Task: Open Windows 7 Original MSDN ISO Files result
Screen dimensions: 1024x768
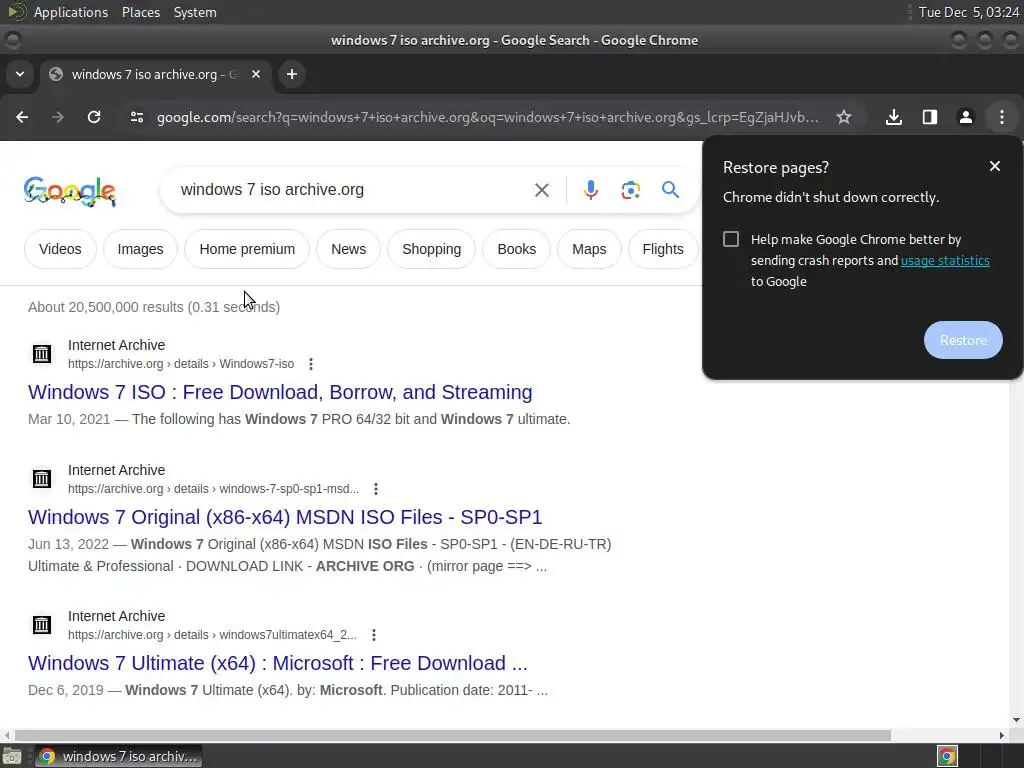Action: click(x=285, y=517)
